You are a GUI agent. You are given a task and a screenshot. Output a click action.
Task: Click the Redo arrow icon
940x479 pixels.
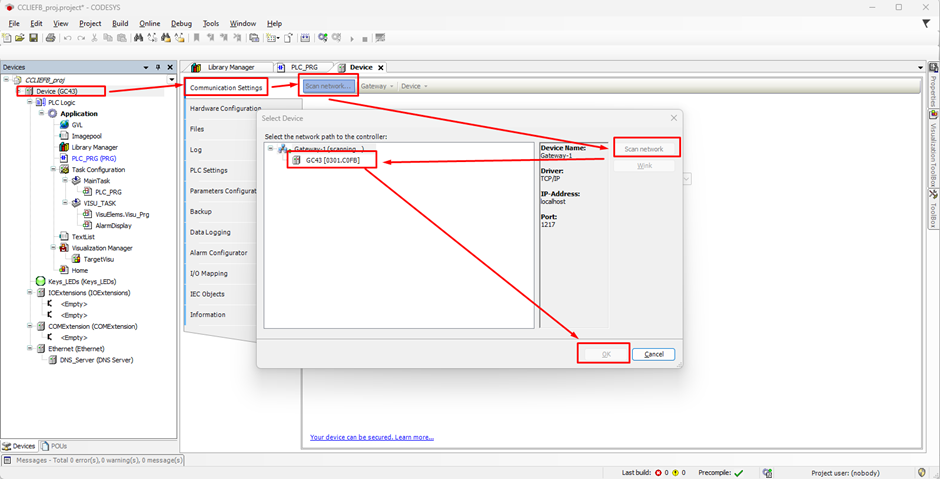81,38
